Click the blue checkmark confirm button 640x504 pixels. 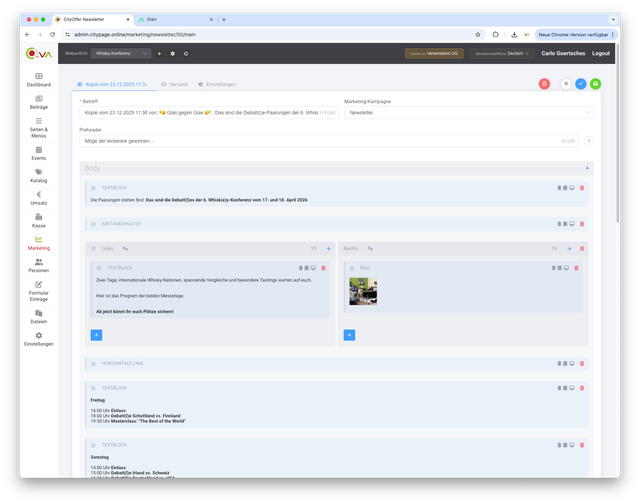(580, 84)
